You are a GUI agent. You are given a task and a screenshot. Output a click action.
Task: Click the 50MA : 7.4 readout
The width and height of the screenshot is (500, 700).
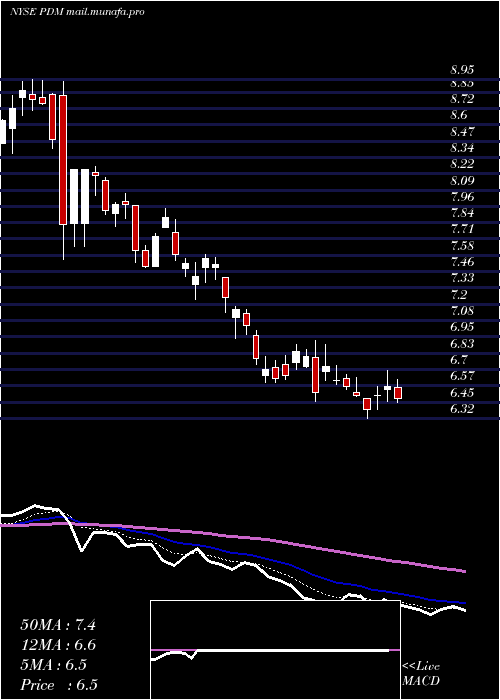click(x=58, y=625)
